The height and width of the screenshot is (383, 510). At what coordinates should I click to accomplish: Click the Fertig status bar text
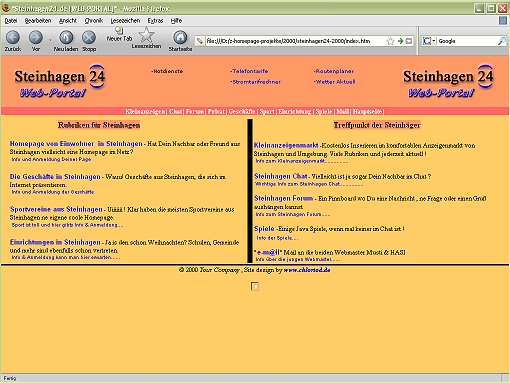[10, 378]
